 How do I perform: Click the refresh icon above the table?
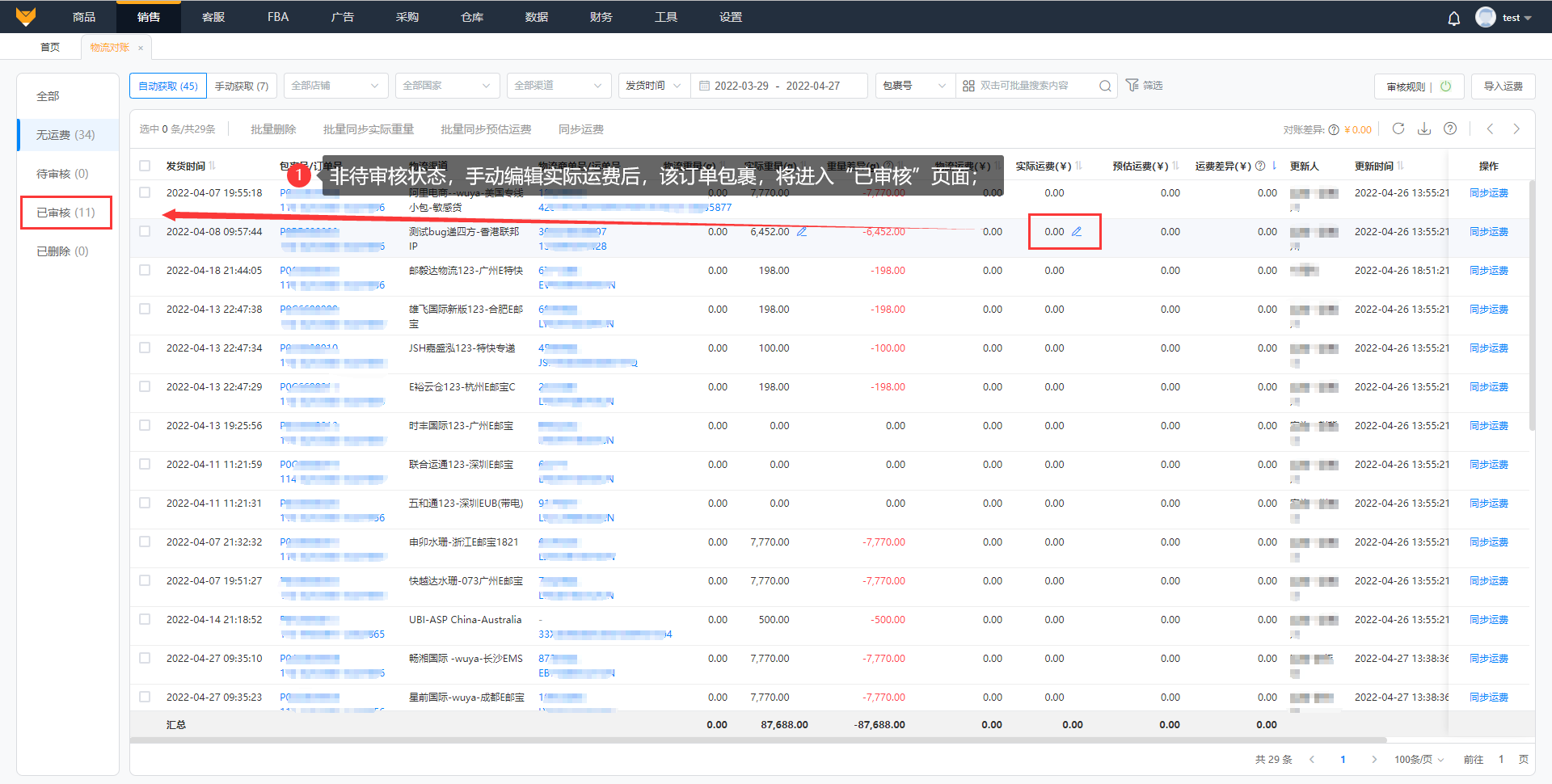(1398, 129)
